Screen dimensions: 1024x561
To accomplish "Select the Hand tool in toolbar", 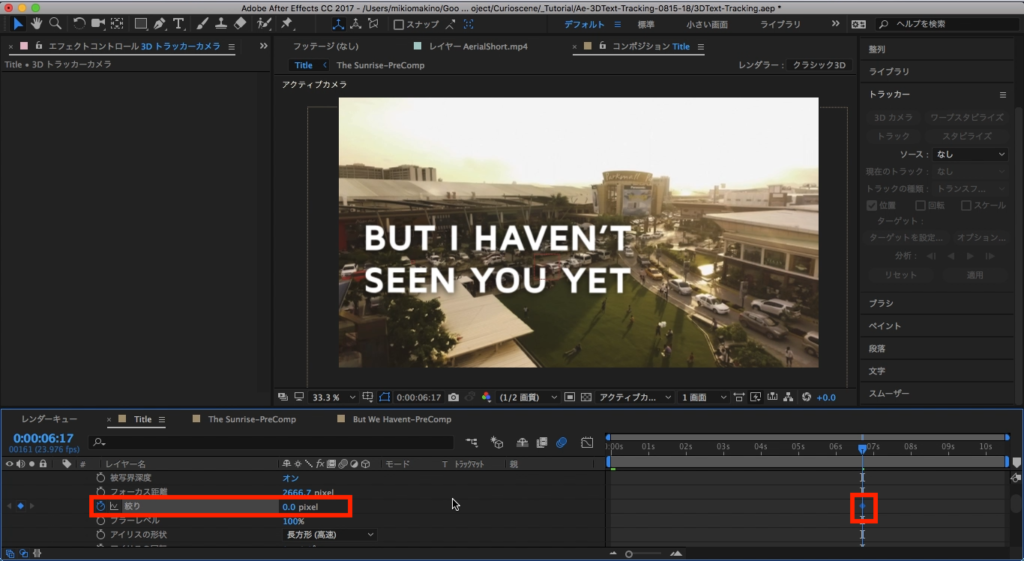I will (x=37, y=23).
